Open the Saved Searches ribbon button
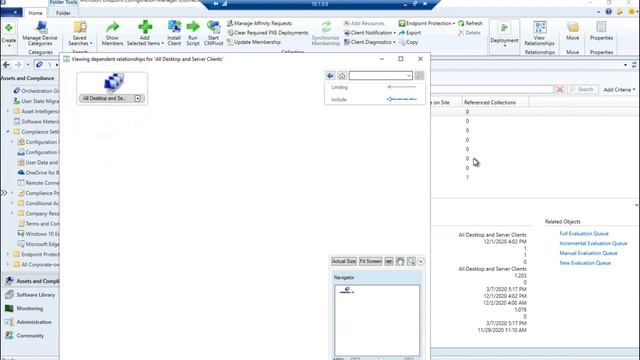This screenshot has height=360, width=640. click(80, 33)
